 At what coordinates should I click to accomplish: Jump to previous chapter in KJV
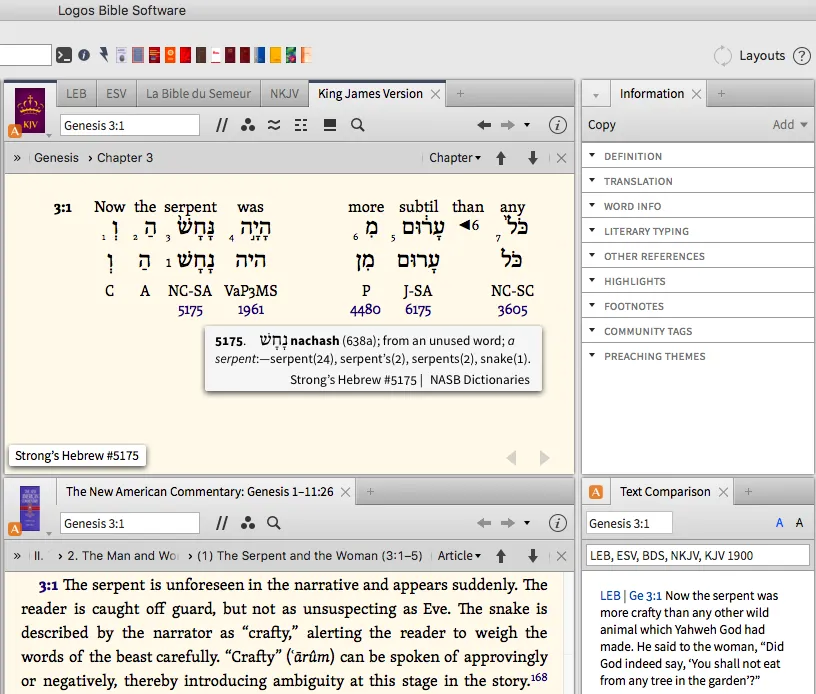coord(501,158)
